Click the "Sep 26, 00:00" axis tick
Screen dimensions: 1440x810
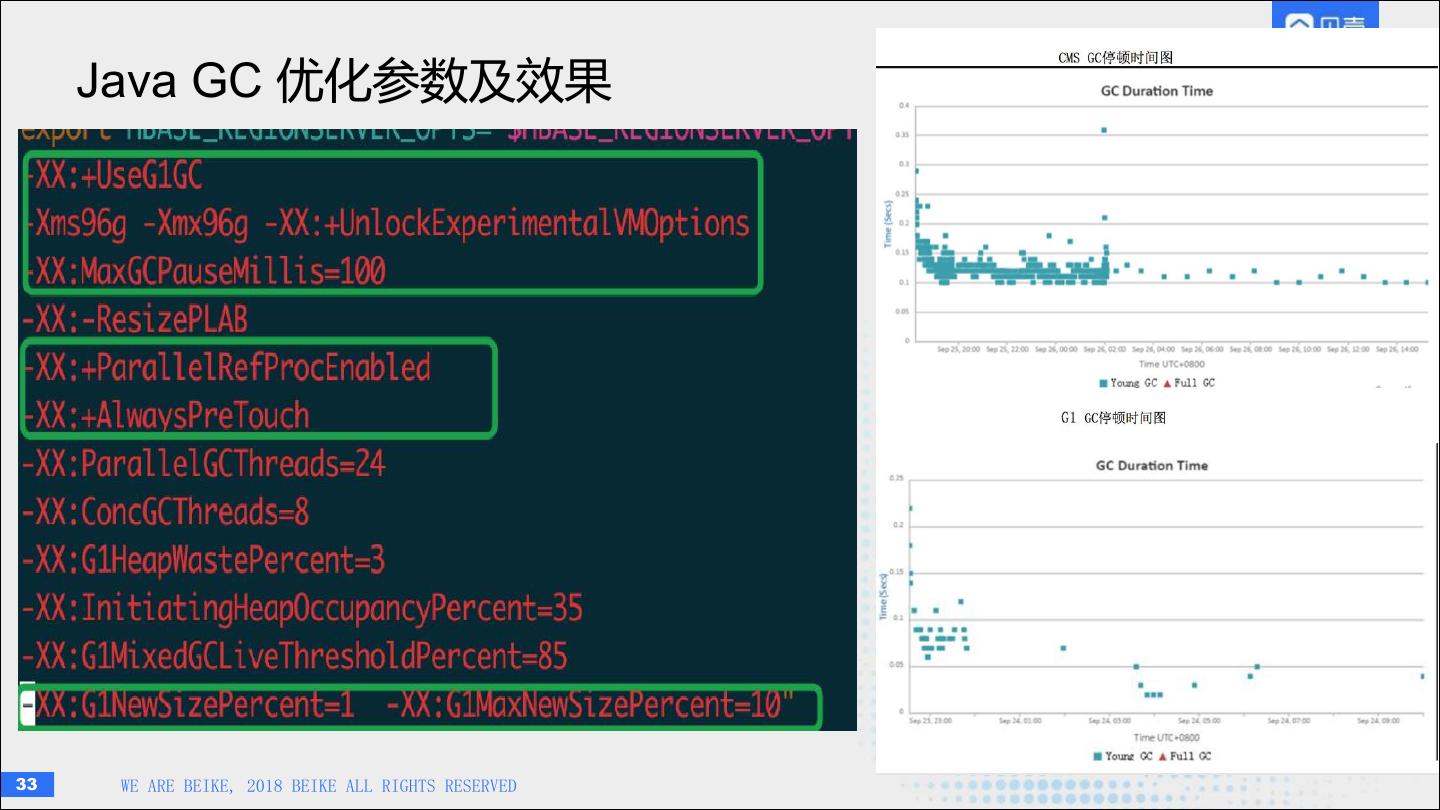1056,350
